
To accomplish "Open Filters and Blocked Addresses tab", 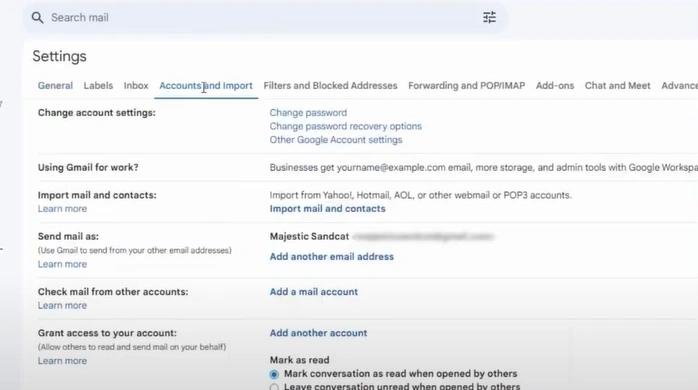I will (x=330, y=85).
